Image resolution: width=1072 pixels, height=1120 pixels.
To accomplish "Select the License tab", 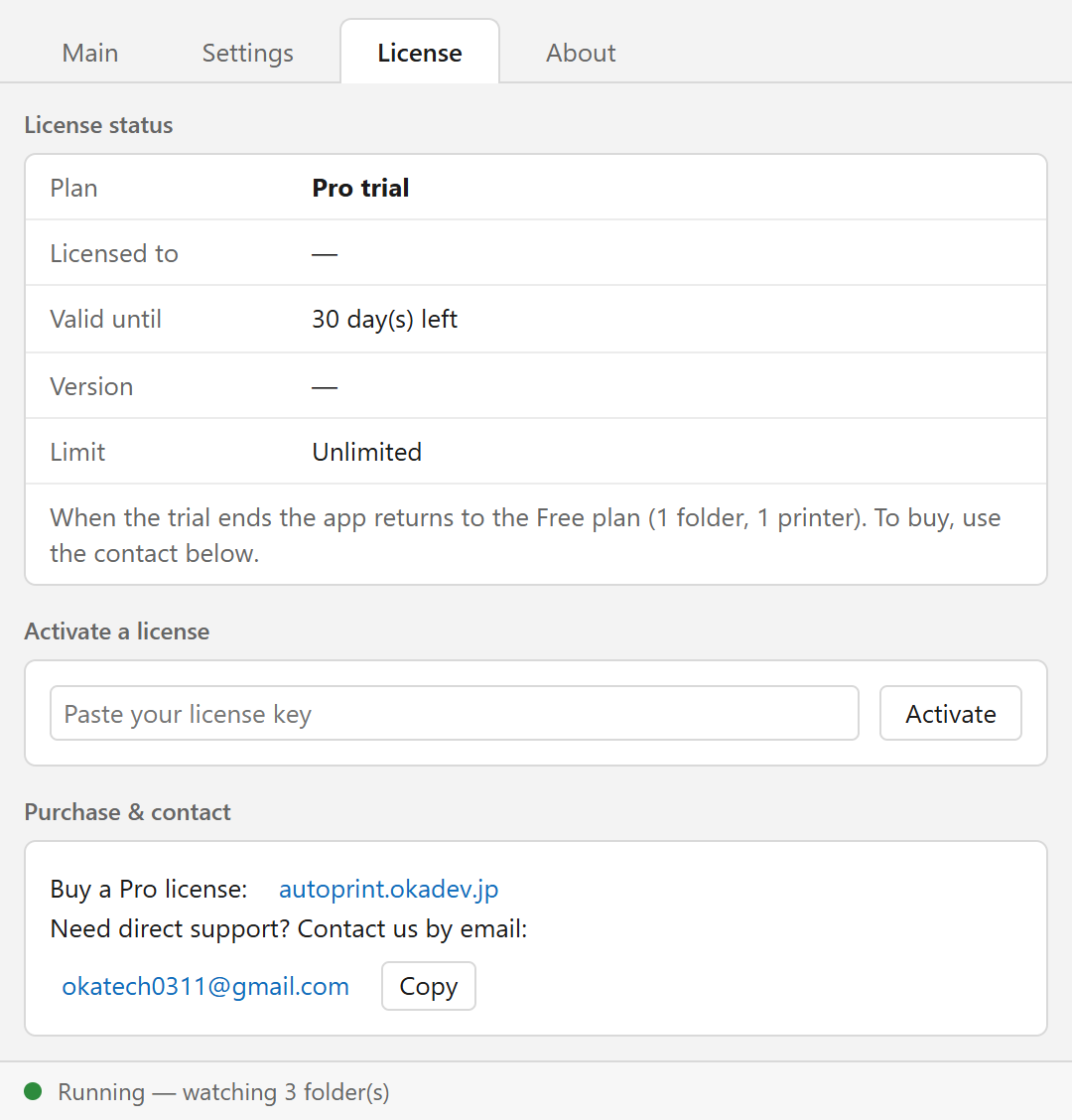I will coord(420,52).
